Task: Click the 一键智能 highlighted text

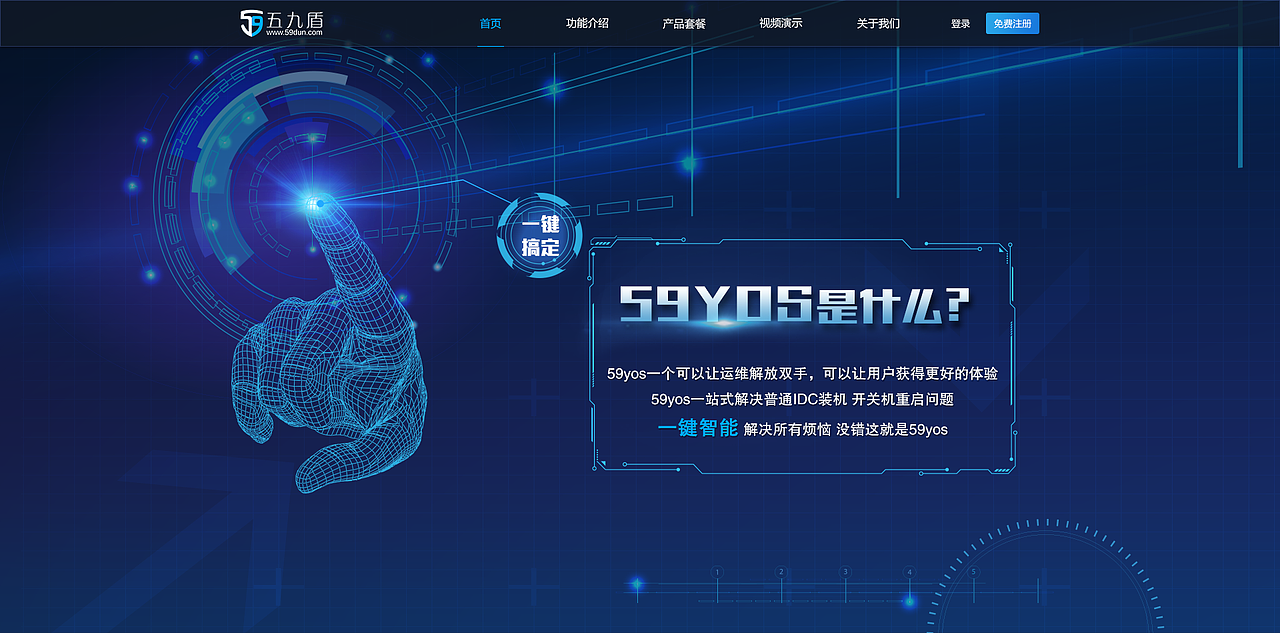Action: tap(698, 429)
